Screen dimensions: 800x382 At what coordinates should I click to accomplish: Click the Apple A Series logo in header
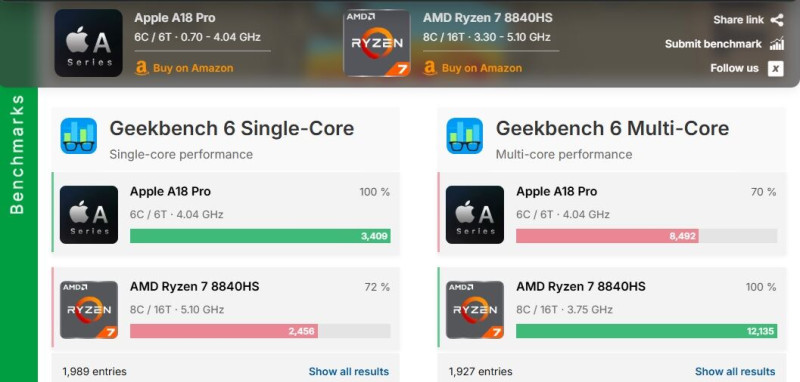coord(88,43)
